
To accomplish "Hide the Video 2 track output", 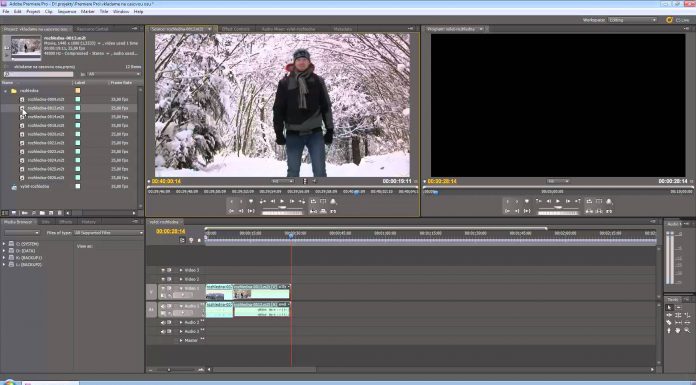I will point(163,279).
